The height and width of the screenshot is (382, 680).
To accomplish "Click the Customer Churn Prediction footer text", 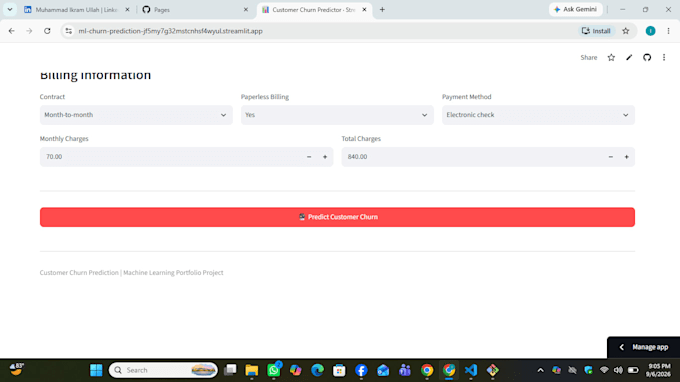I will [x=131, y=272].
